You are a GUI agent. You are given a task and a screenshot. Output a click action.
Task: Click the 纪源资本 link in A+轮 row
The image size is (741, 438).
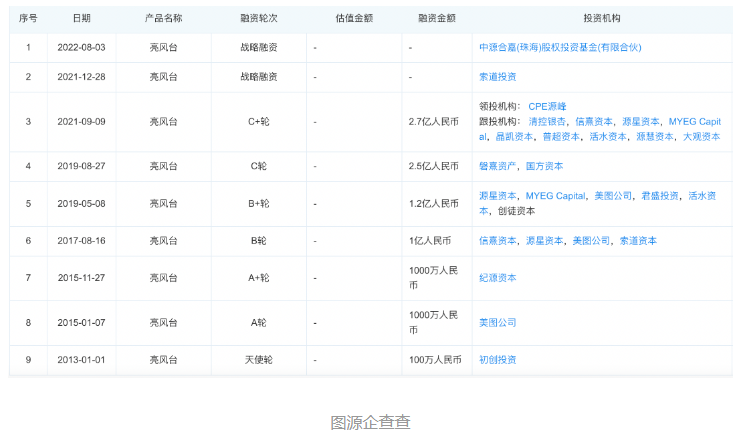pos(497,277)
